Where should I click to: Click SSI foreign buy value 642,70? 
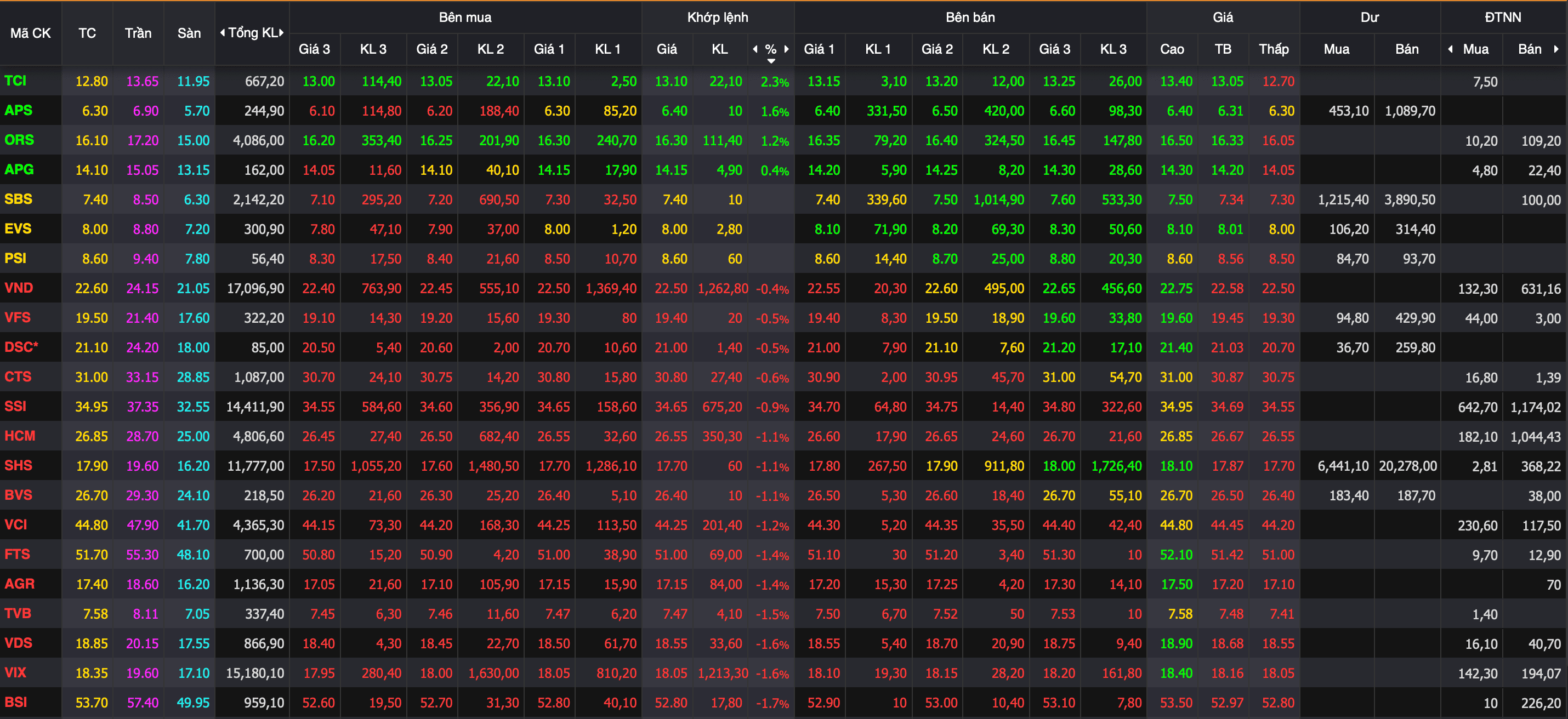tap(1478, 407)
